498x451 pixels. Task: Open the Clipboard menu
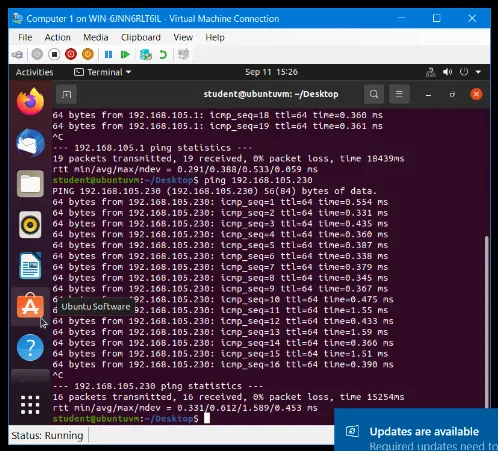pyautogui.click(x=141, y=37)
